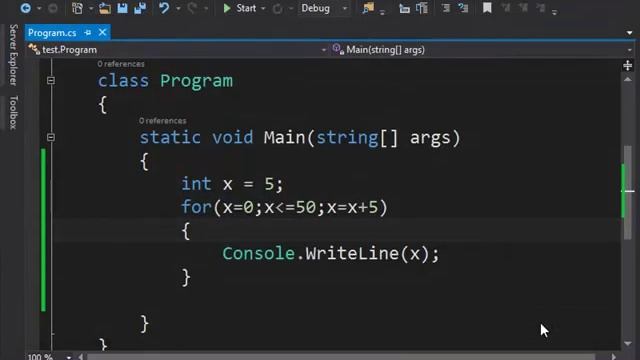Click the vertical scrollbar thumb
Viewport: 640px width, 360px height.
click(x=628, y=192)
